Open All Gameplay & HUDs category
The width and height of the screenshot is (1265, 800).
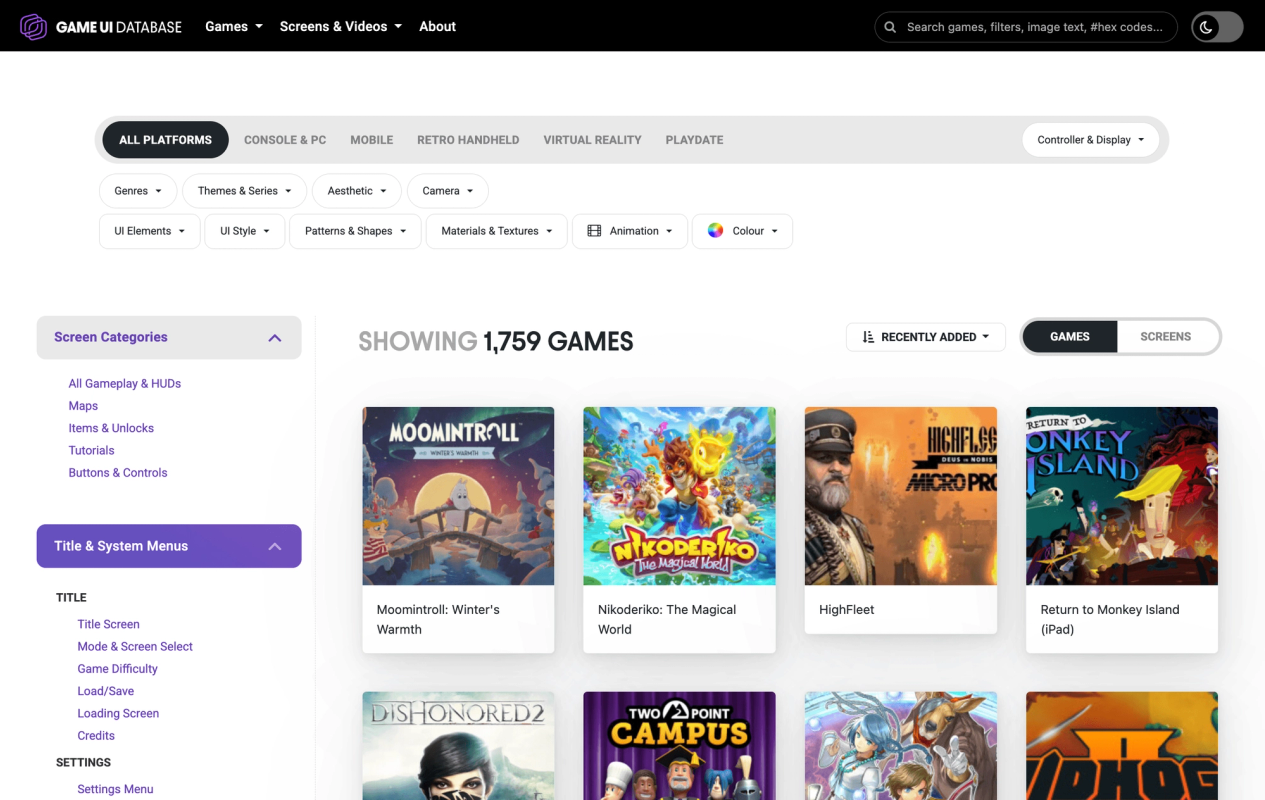(125, 384)
